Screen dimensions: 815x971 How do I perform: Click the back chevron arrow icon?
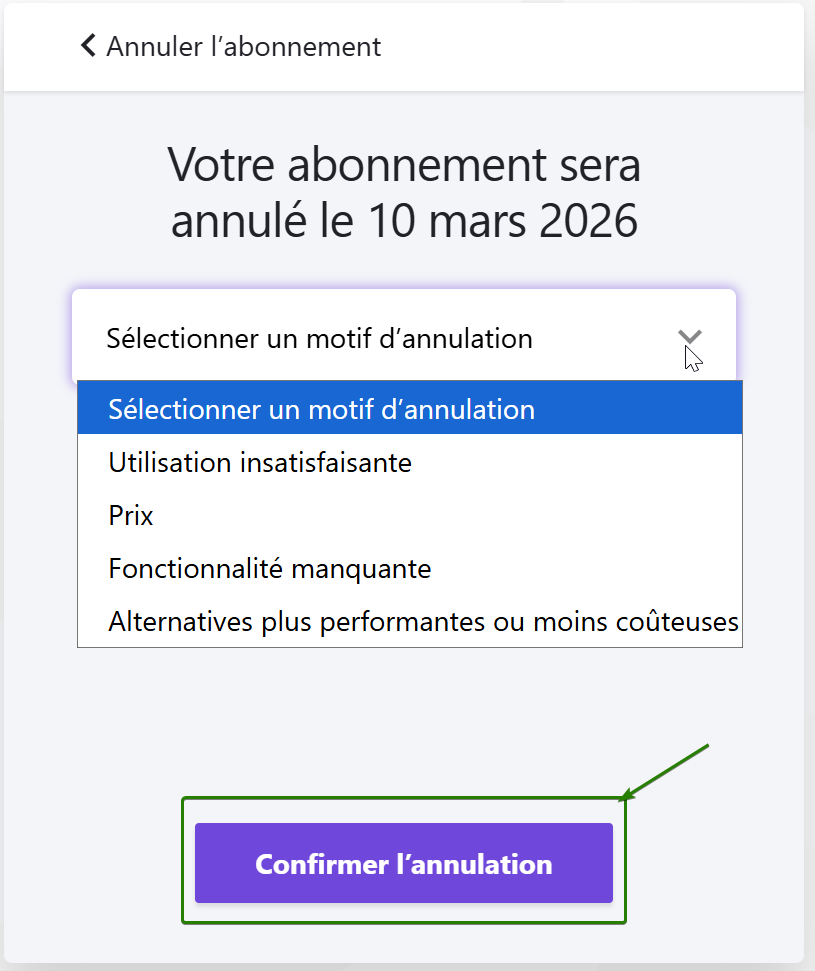pyautogui.click(x=89, y=46)
